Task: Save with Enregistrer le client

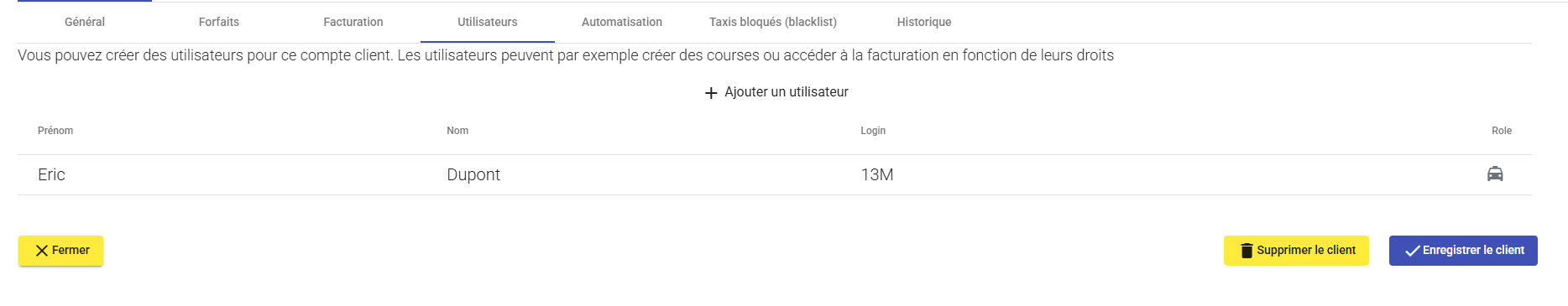Action: (1463, 251)
